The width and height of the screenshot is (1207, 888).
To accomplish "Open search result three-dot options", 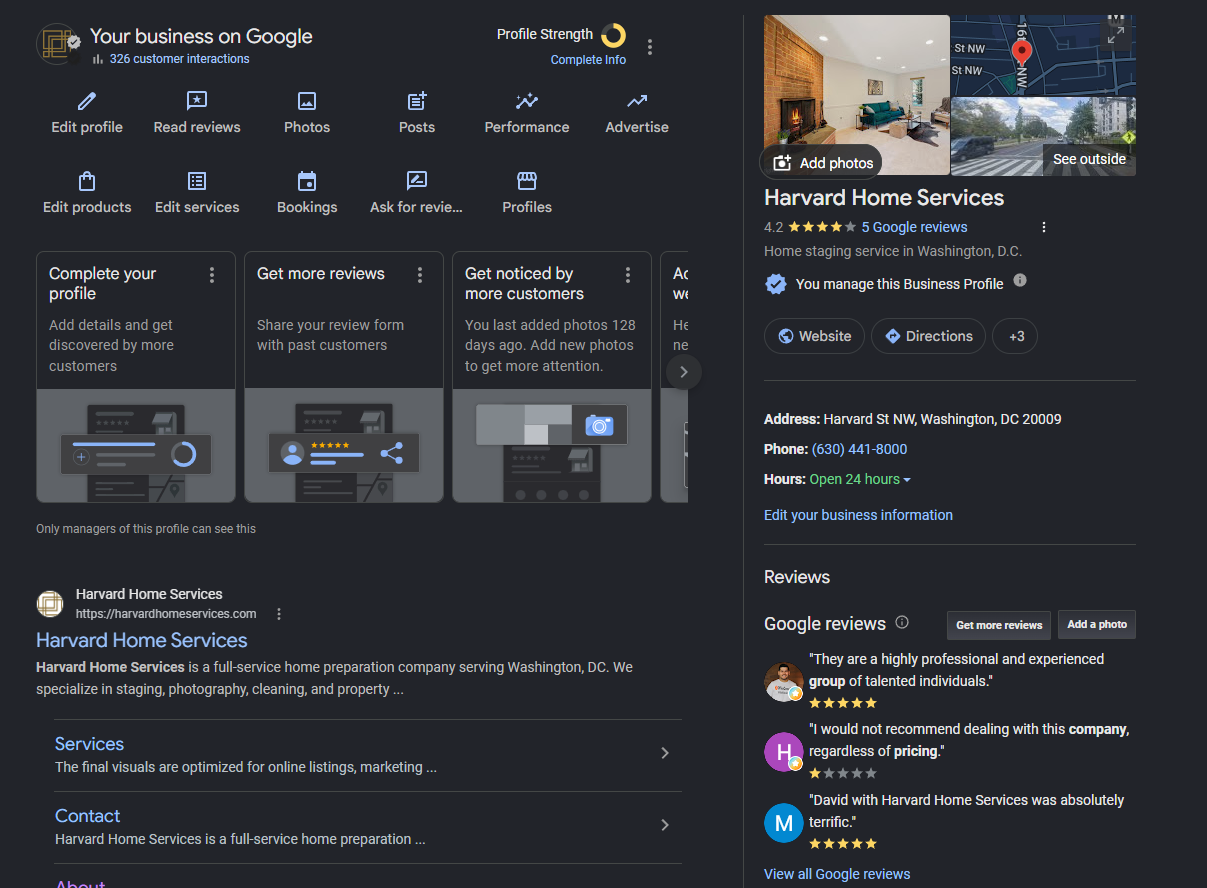I will (x=279, y=614).
